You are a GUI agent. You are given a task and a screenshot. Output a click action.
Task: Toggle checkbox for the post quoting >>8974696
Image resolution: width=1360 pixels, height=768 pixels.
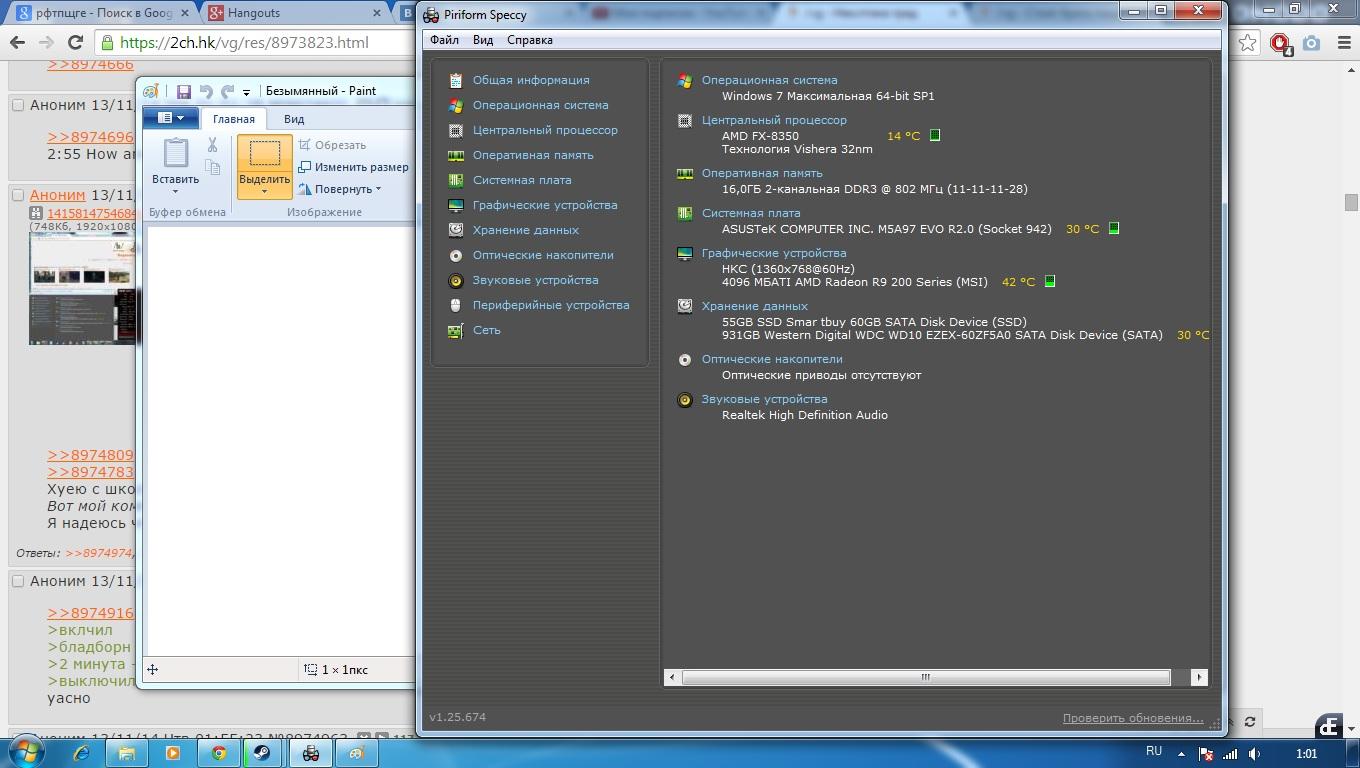[17, 105]
